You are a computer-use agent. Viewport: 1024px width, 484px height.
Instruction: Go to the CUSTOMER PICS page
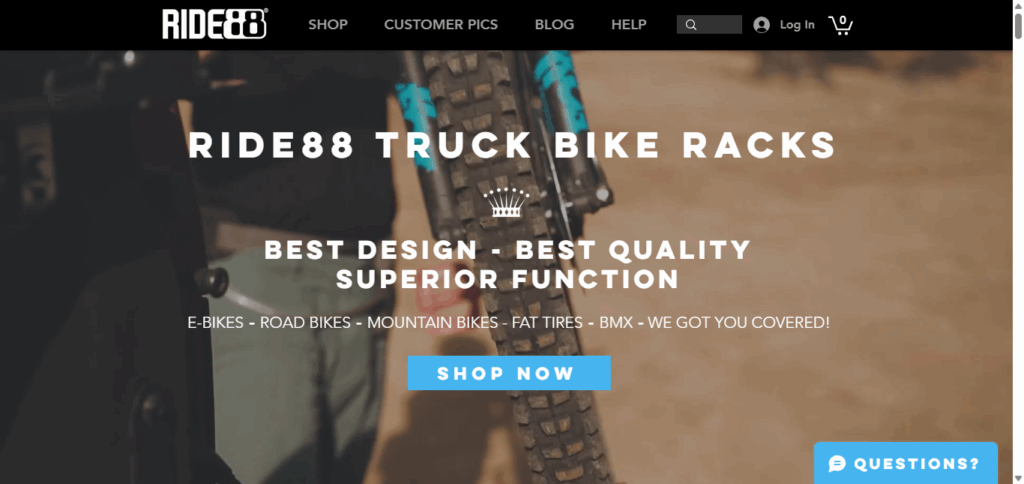point(441,25)
